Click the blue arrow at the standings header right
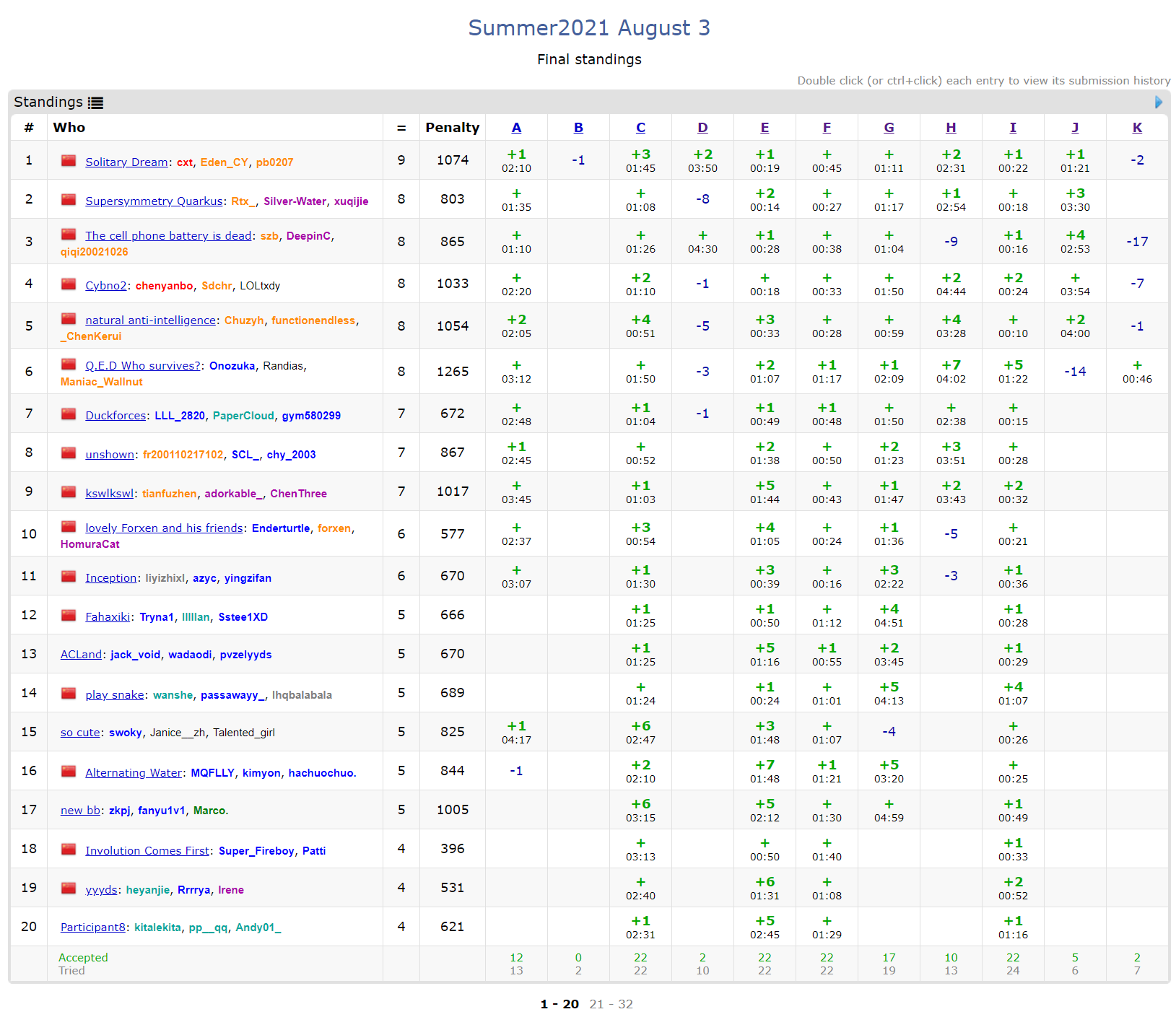The height and width of the screenshot is (1030, 1176). pos(1158,102)
